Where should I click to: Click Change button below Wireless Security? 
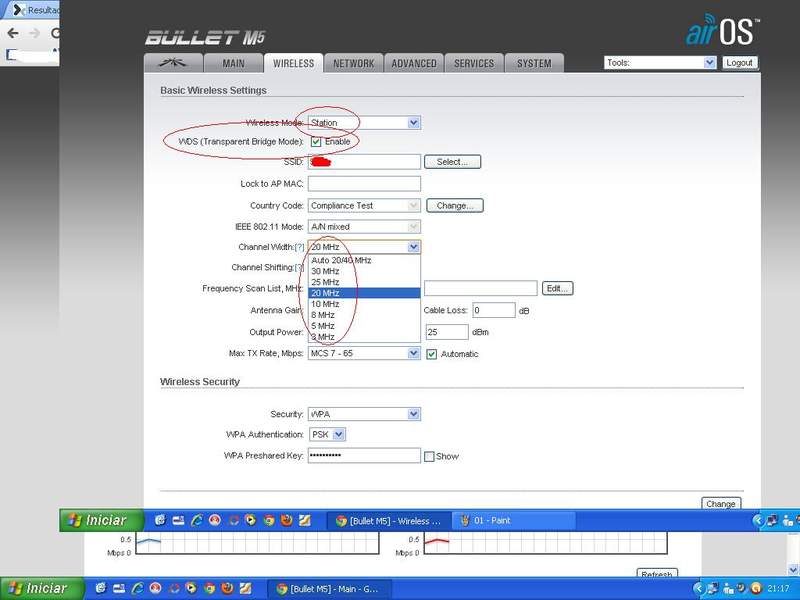click(721, 504)
